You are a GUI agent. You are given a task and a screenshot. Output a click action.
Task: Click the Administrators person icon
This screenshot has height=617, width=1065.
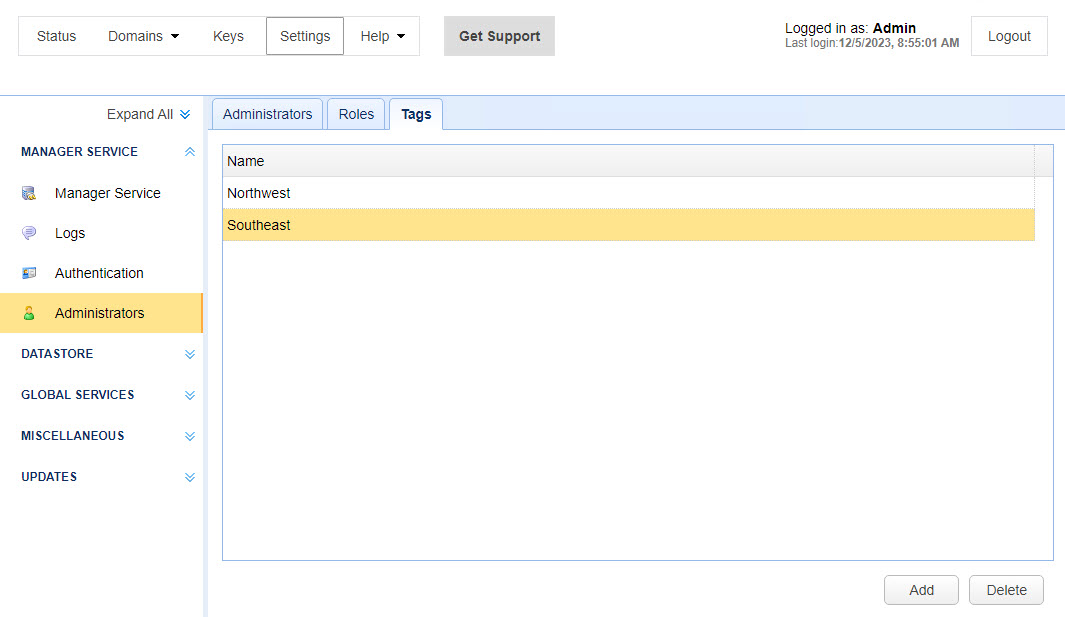point(29,313)
